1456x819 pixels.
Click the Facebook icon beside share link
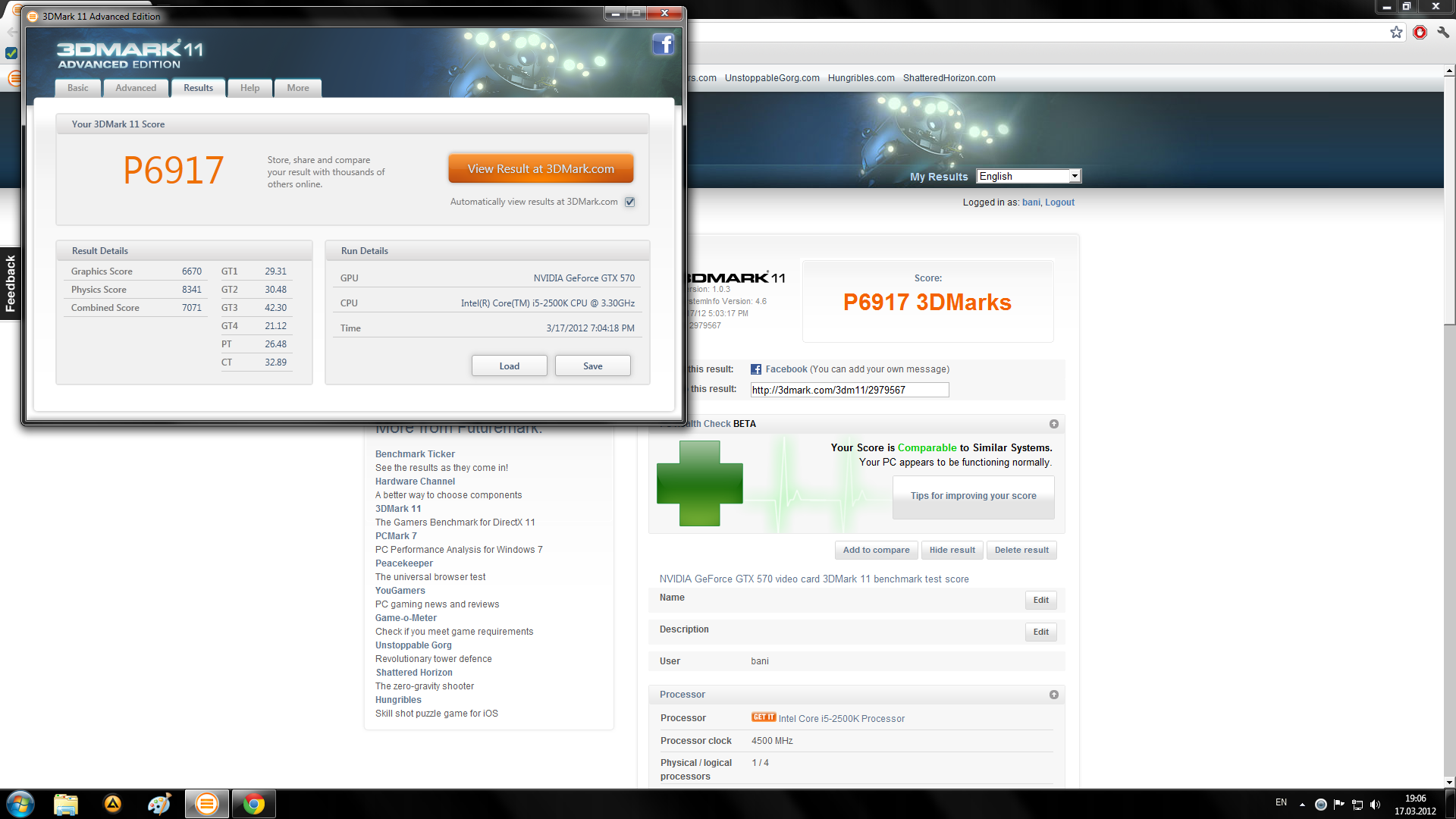756,369
